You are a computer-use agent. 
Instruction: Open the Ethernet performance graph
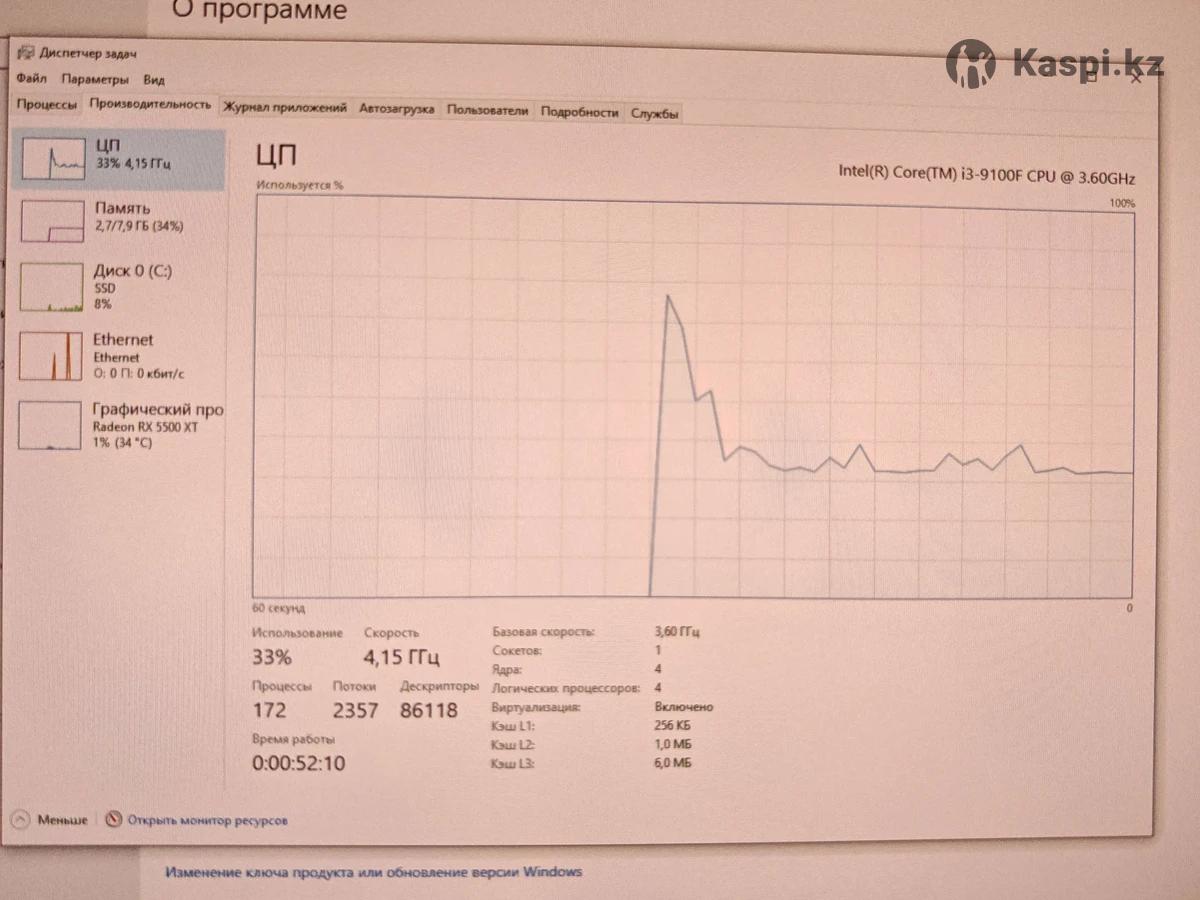pos(52,356)
